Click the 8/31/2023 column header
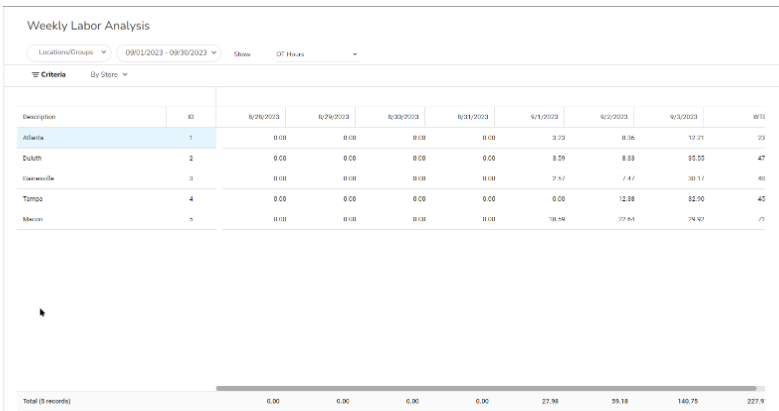The width and height of the screenshot is (779, 411). (471, 117)
